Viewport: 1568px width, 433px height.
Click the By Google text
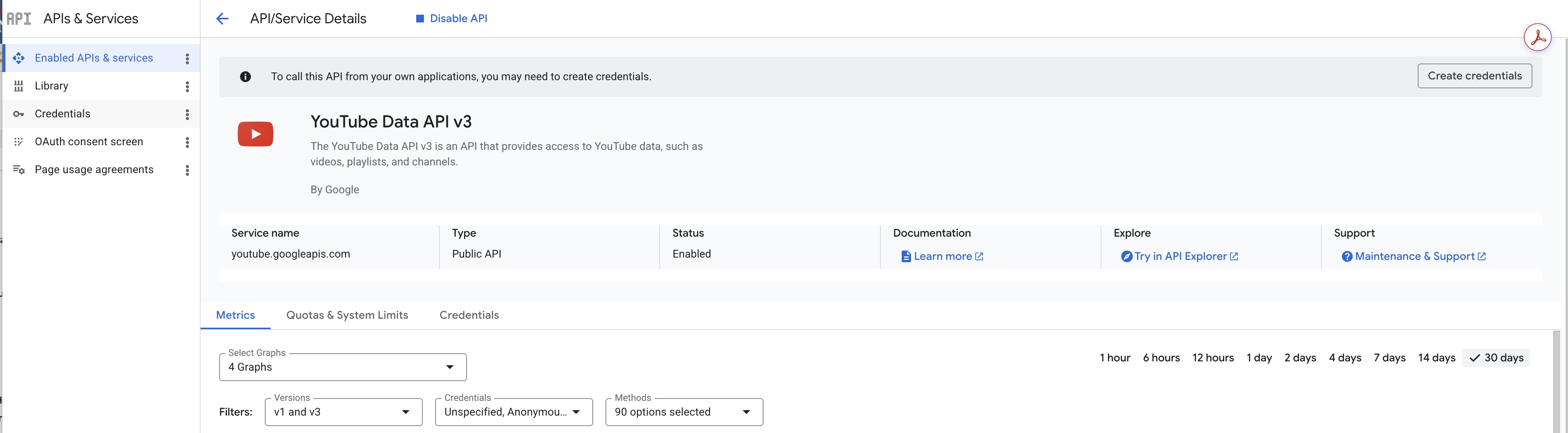(x=335, y=190)
